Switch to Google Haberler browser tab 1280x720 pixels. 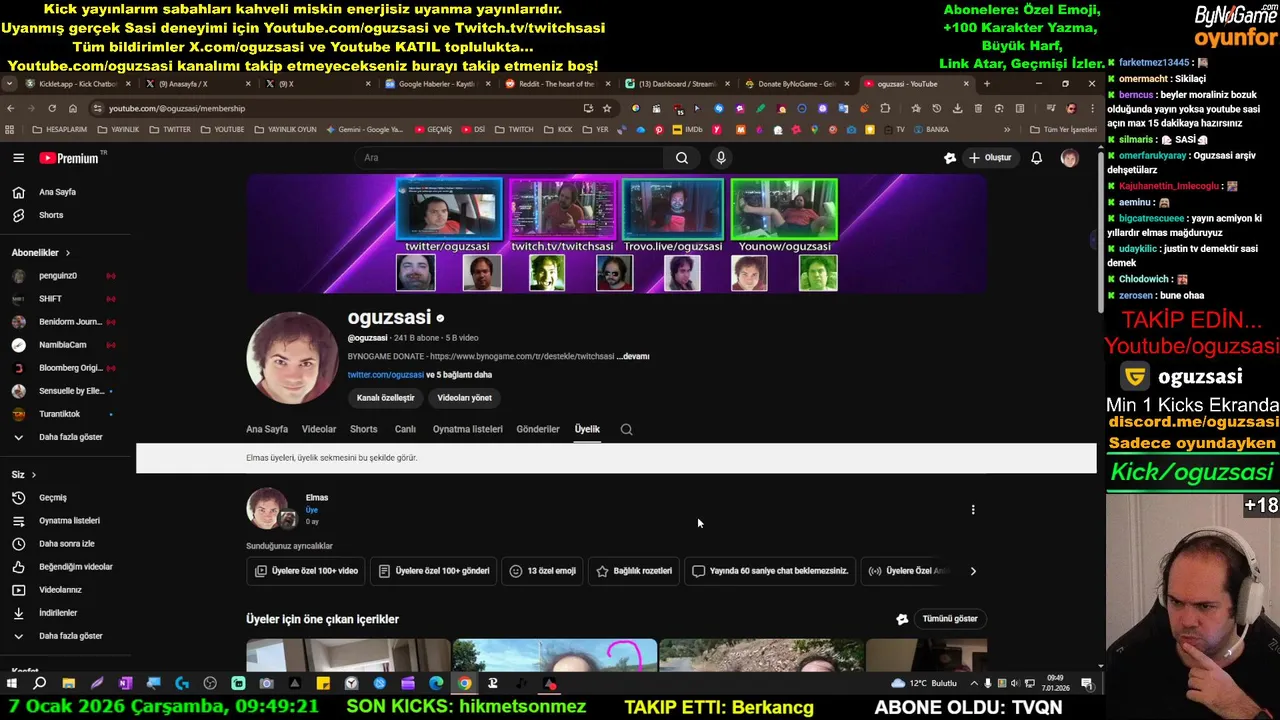(x=436, y=84)
